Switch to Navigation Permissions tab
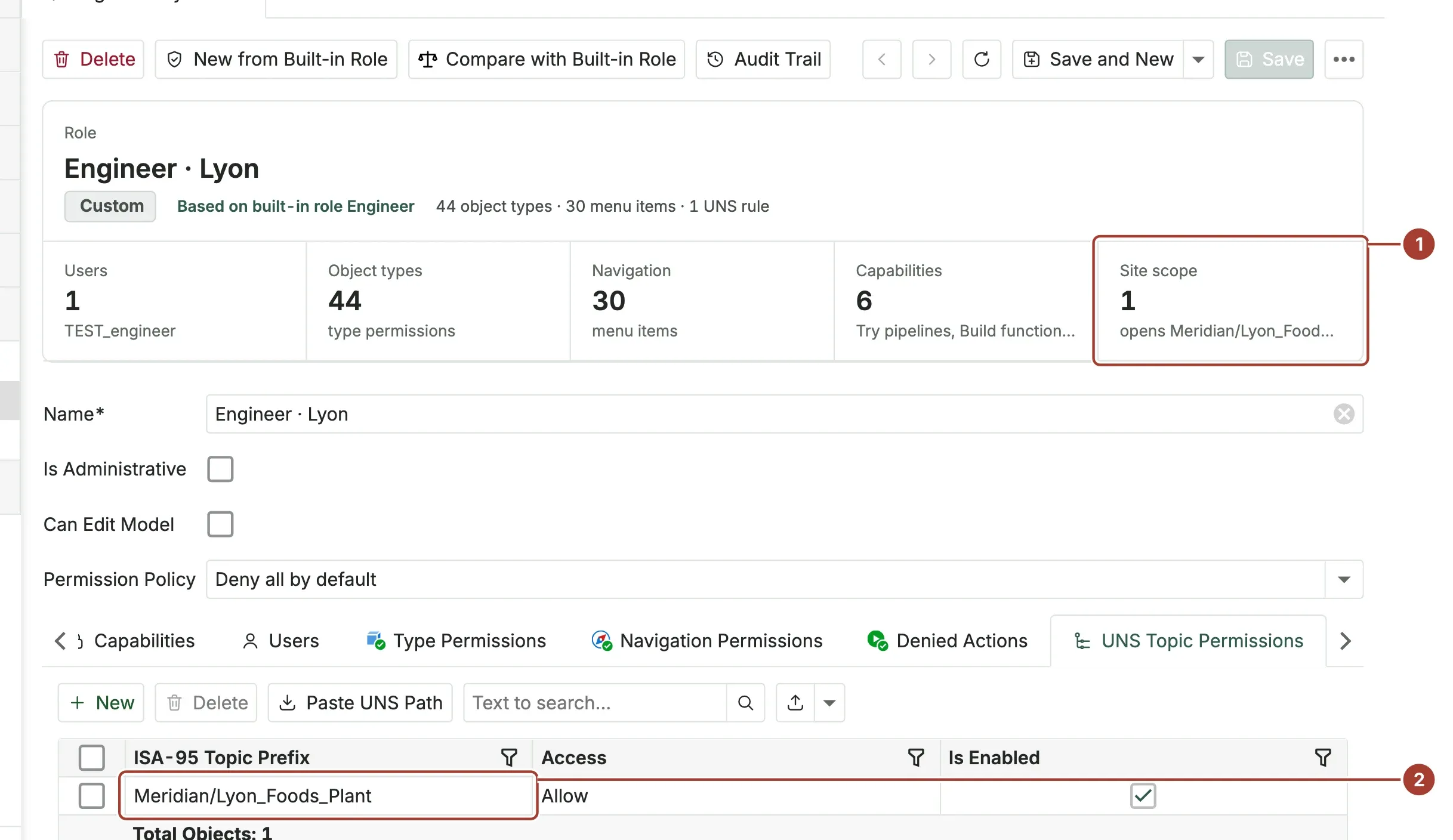This screenshot has height=840, width=1453. (x=707, y=641)
